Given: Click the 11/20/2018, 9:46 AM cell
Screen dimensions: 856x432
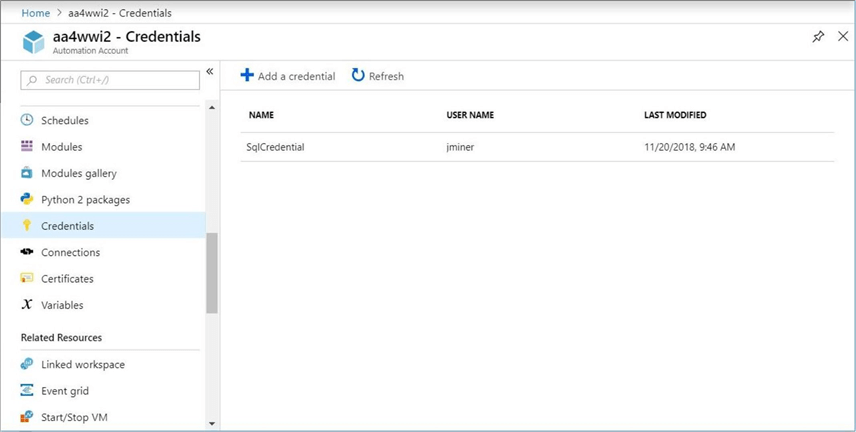Looking at the screenshot, I should (689, 147).
